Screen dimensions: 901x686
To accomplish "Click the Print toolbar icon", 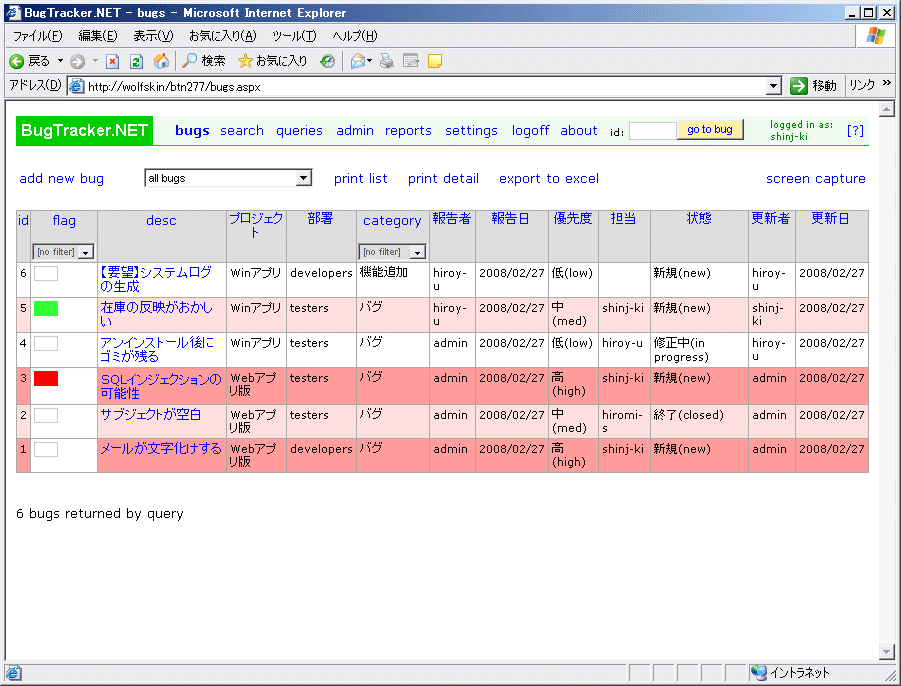I will pos(385,61).
